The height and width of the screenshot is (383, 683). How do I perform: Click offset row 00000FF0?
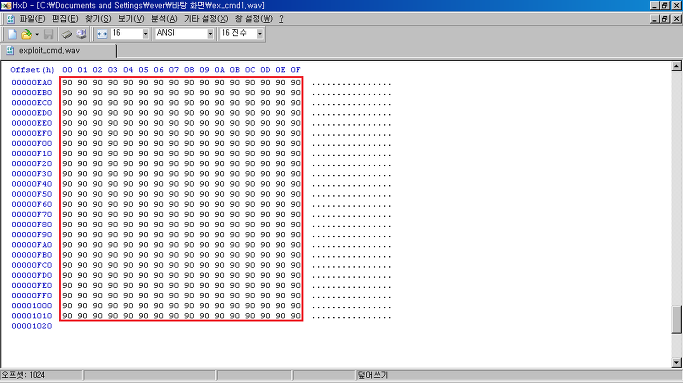tap(32, 295)
